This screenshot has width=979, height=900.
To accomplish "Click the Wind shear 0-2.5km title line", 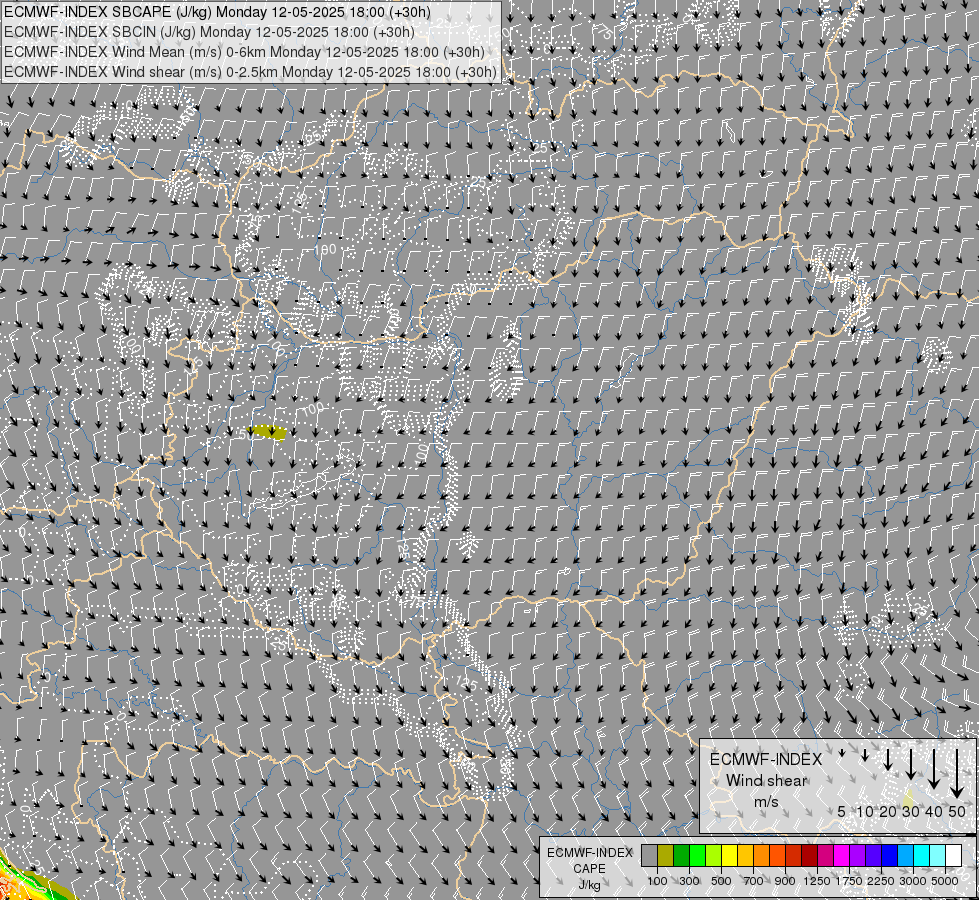I will (250, 72).
